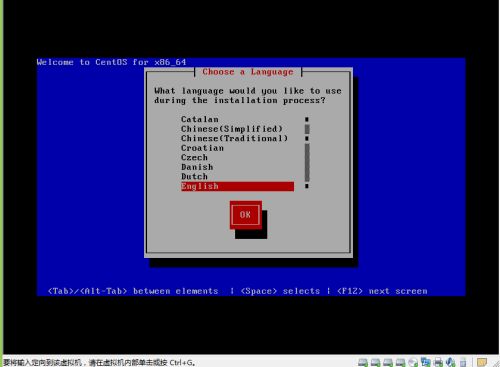Click the network adapter status icon
The image size is (500, 367).
(x=426, y=362)
